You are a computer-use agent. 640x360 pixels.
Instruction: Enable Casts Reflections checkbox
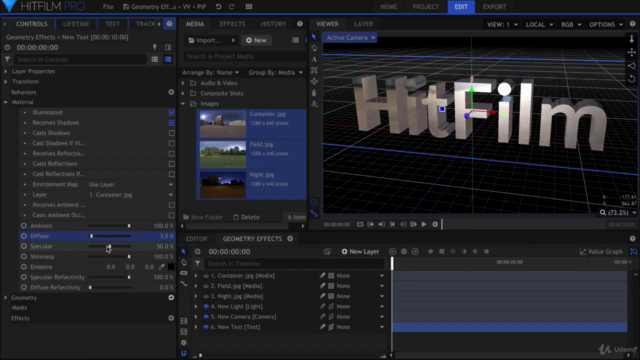(x=171, y=164)
